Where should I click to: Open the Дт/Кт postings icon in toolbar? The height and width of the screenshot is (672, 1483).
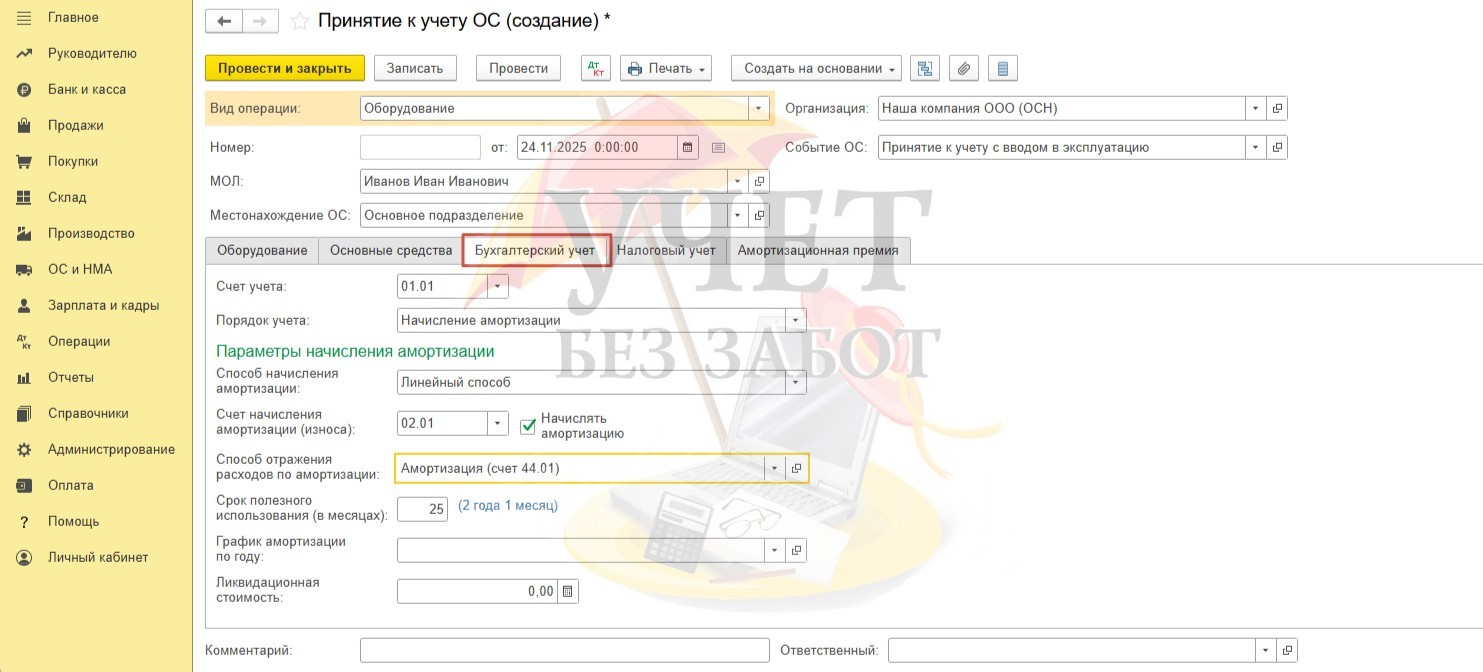595,68
